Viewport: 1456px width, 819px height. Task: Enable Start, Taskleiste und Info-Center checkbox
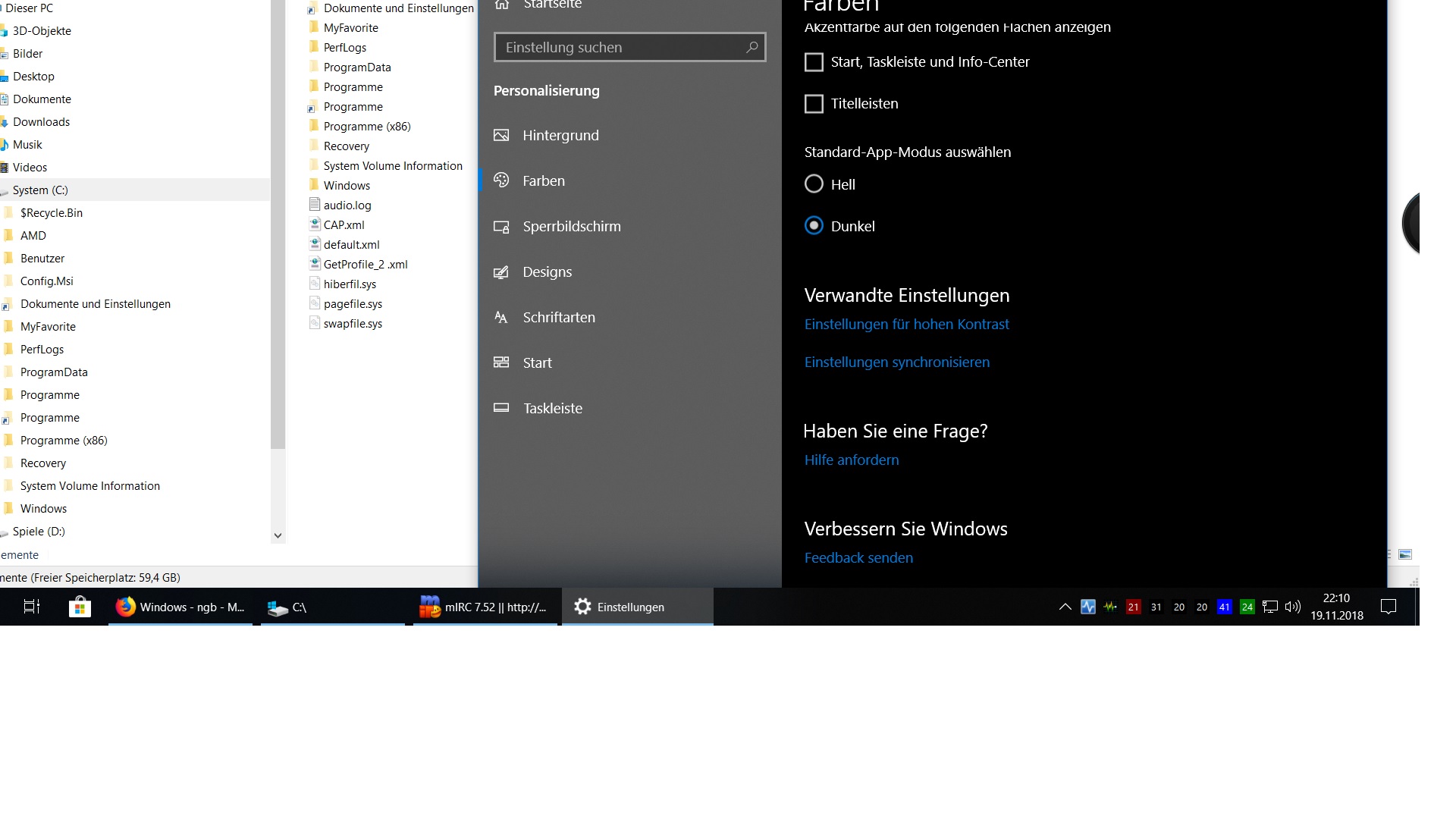point(814,62)
